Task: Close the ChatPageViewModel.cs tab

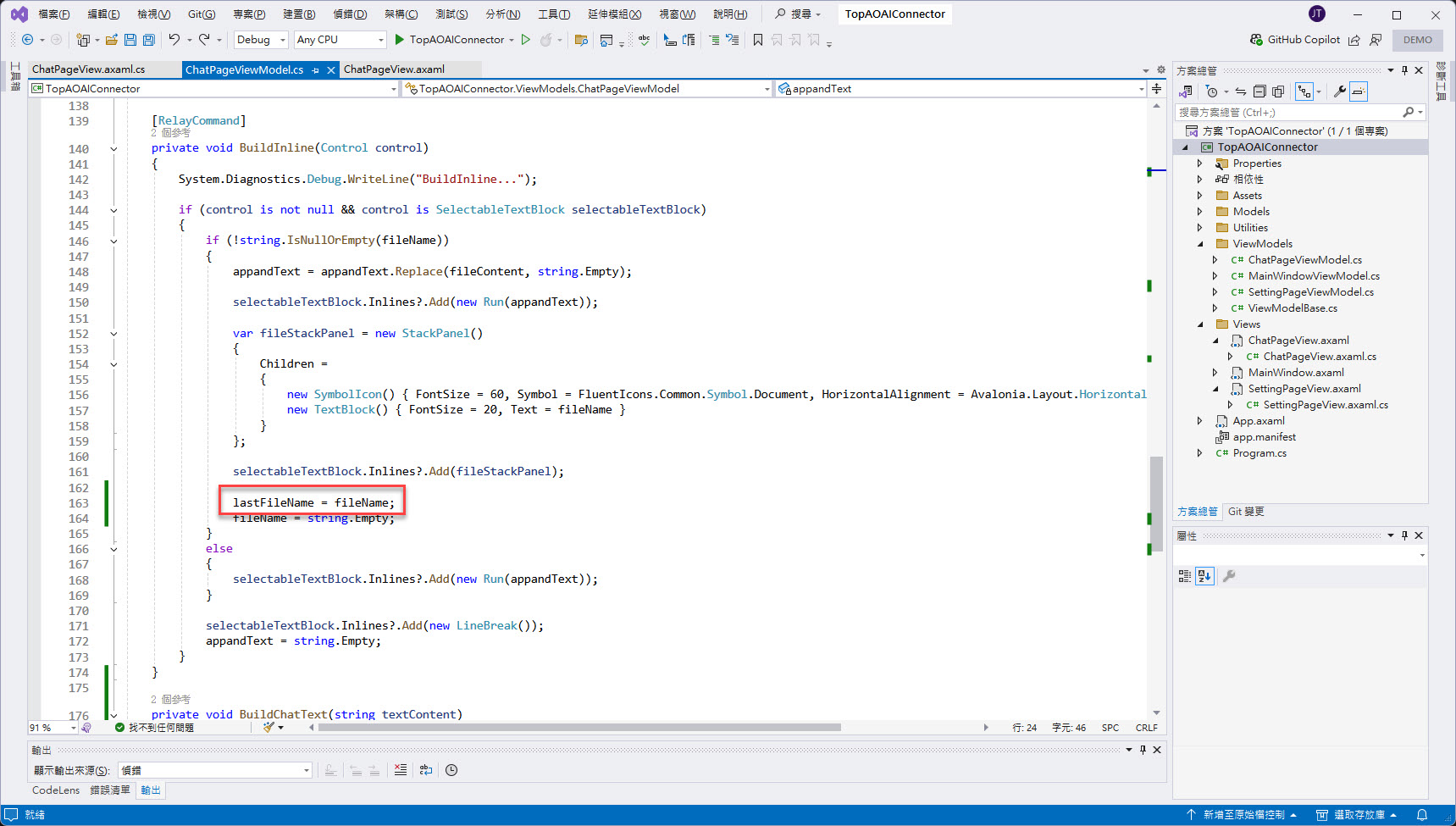Action: pyautogui.click(x=331, y=70)
